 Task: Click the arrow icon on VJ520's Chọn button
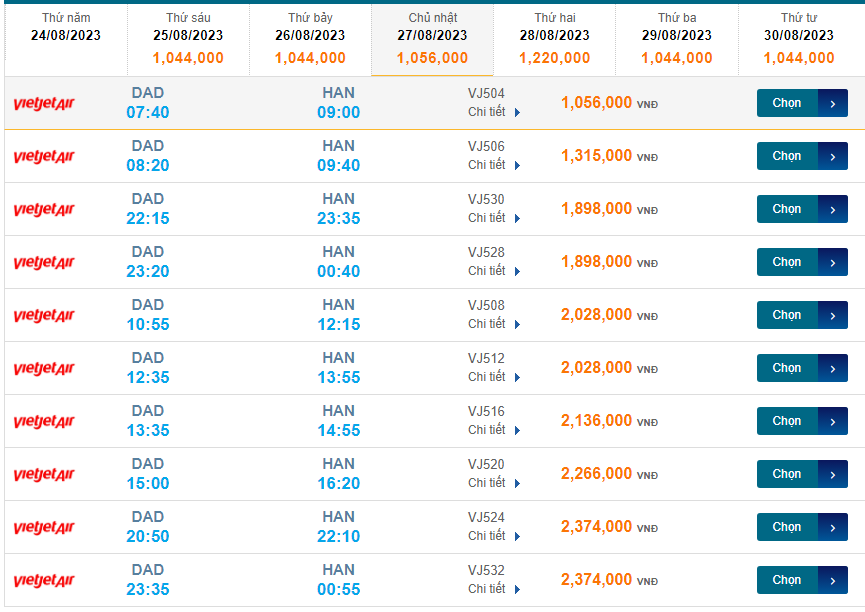coord(833,474)
